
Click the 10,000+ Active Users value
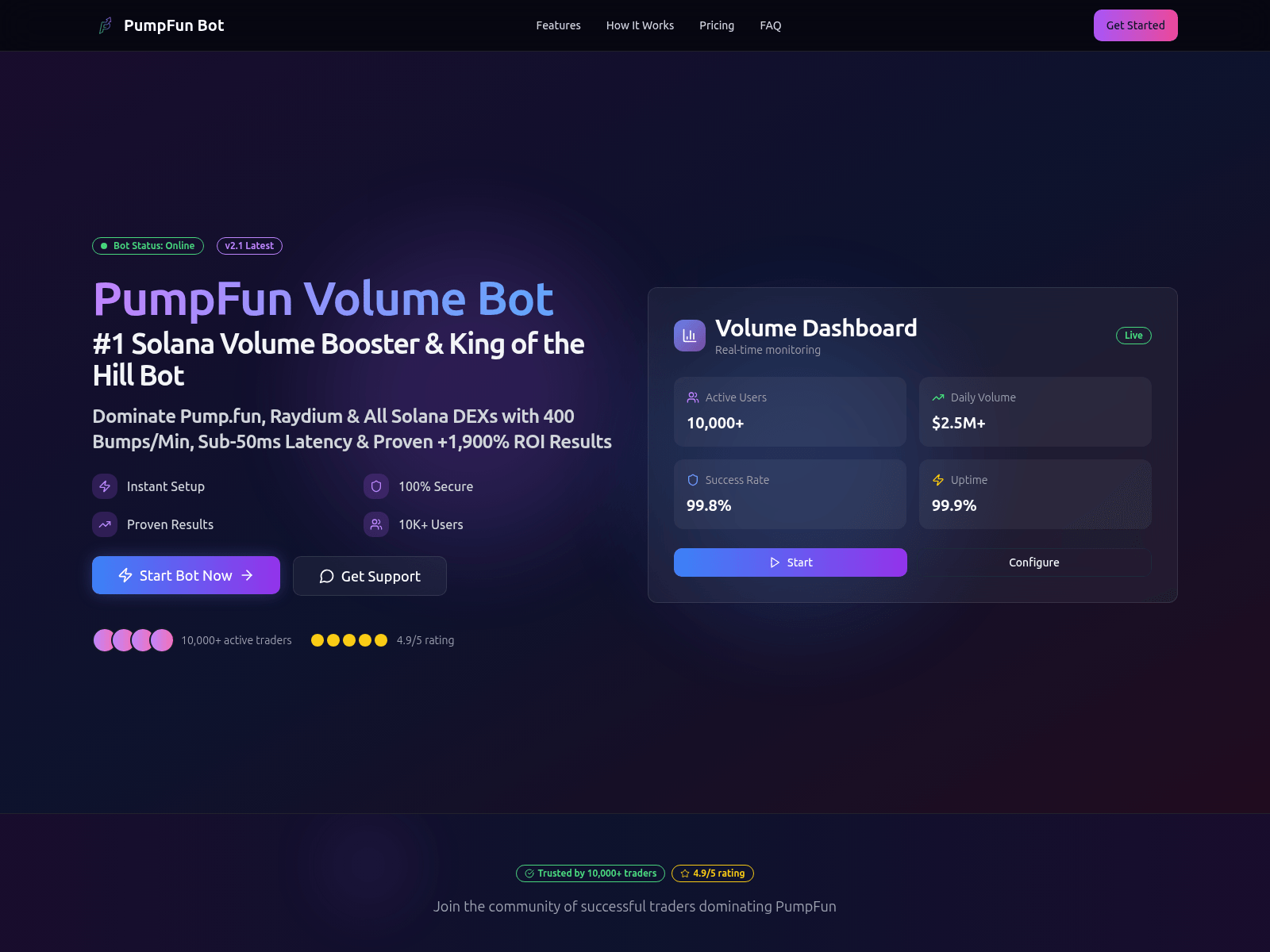tap(715, 423)
